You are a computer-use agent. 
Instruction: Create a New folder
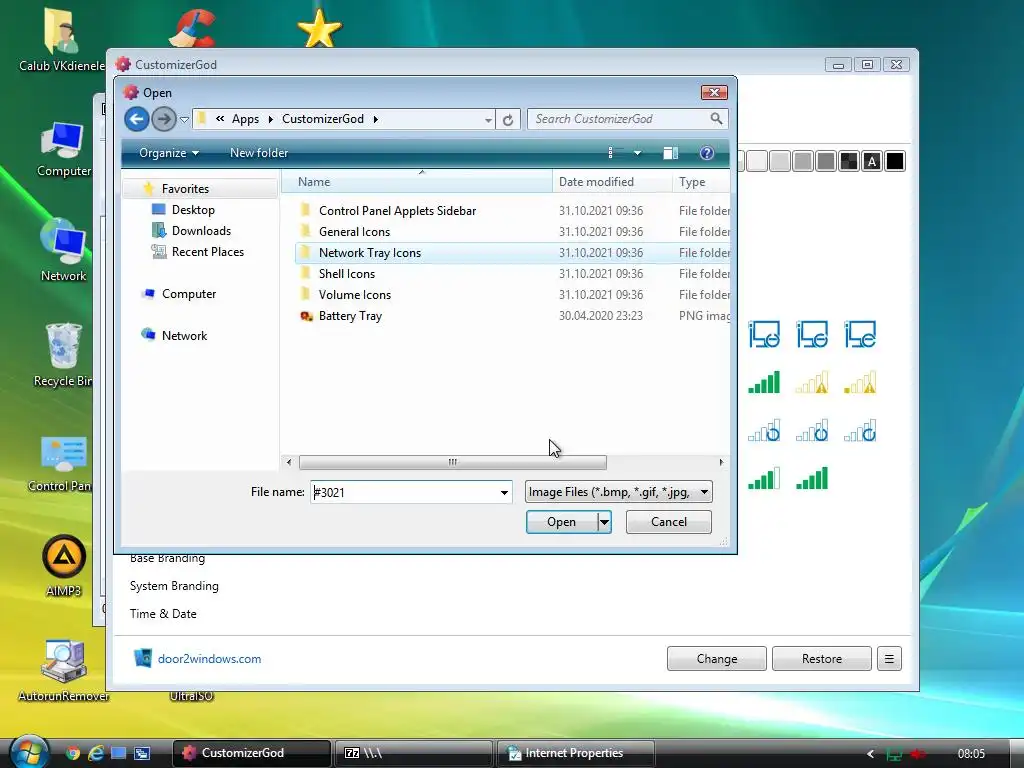pos(259,153)
